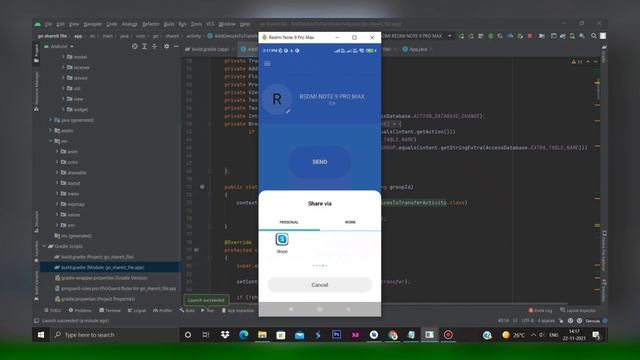
Task: Open the Terminal tool window
Action: coord(110,311)
